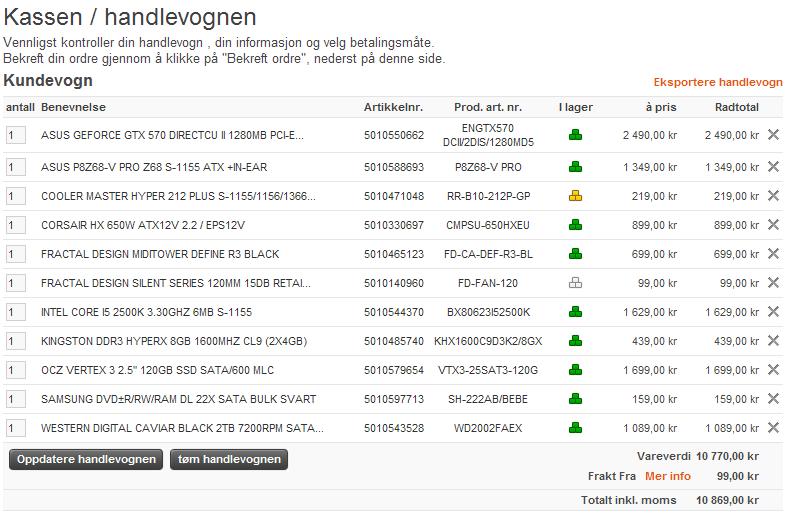
Task: Remove Corsair HX 650W from cart
Action: 773,225
